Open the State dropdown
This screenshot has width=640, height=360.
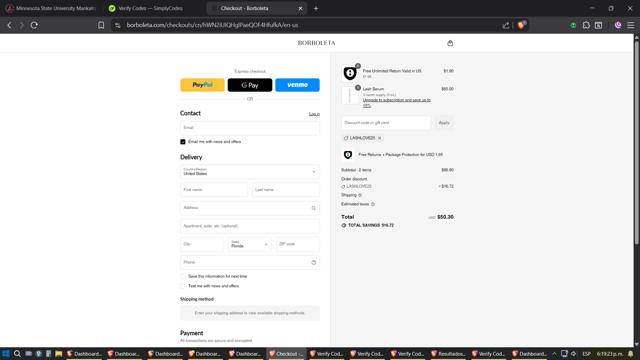pyautogui.click(x=249, y=244)
